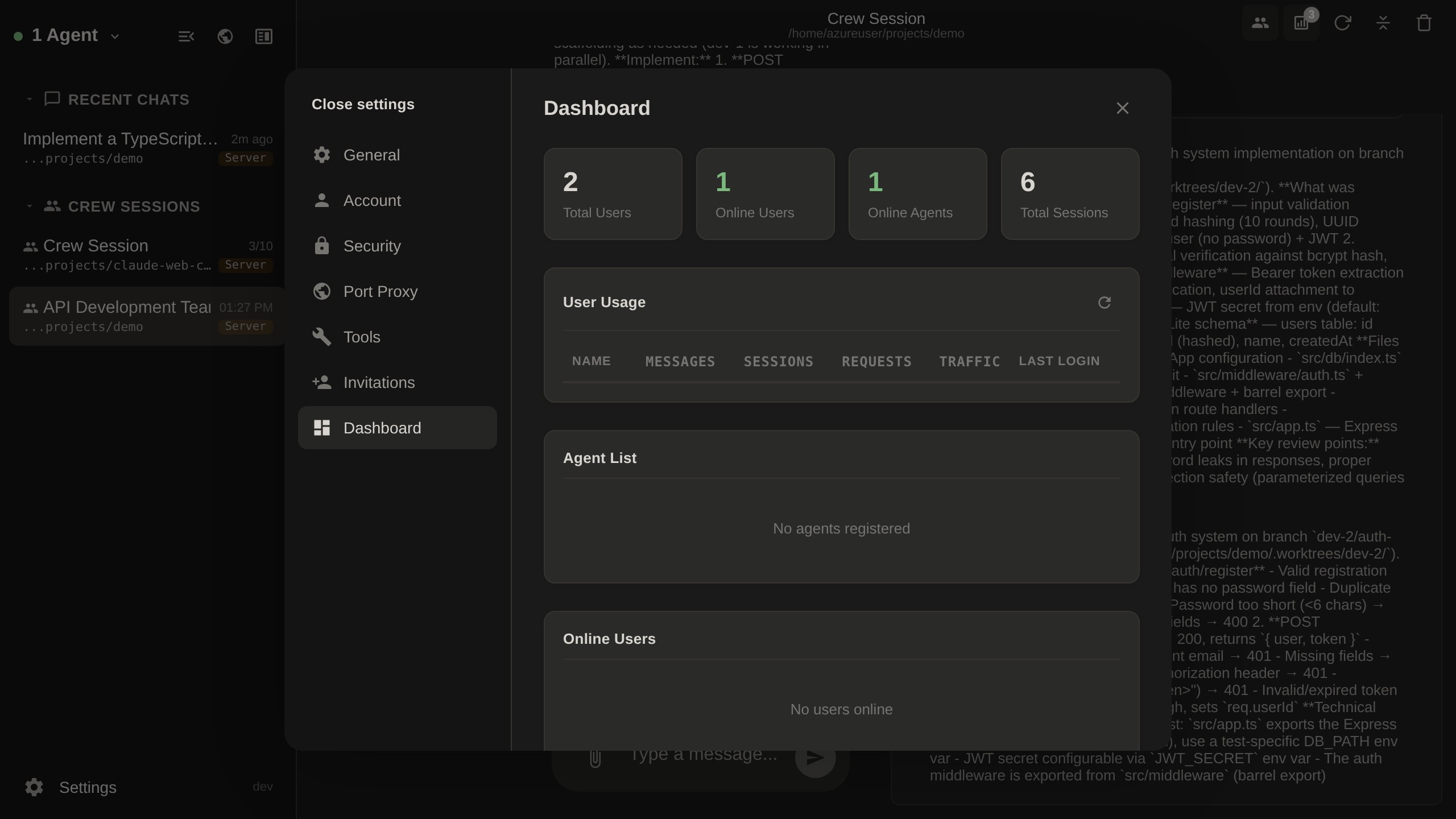This screenshot has height=819, width=1456.
Task: Click the paperclip attachment icon
Action: tap(595, 758)
